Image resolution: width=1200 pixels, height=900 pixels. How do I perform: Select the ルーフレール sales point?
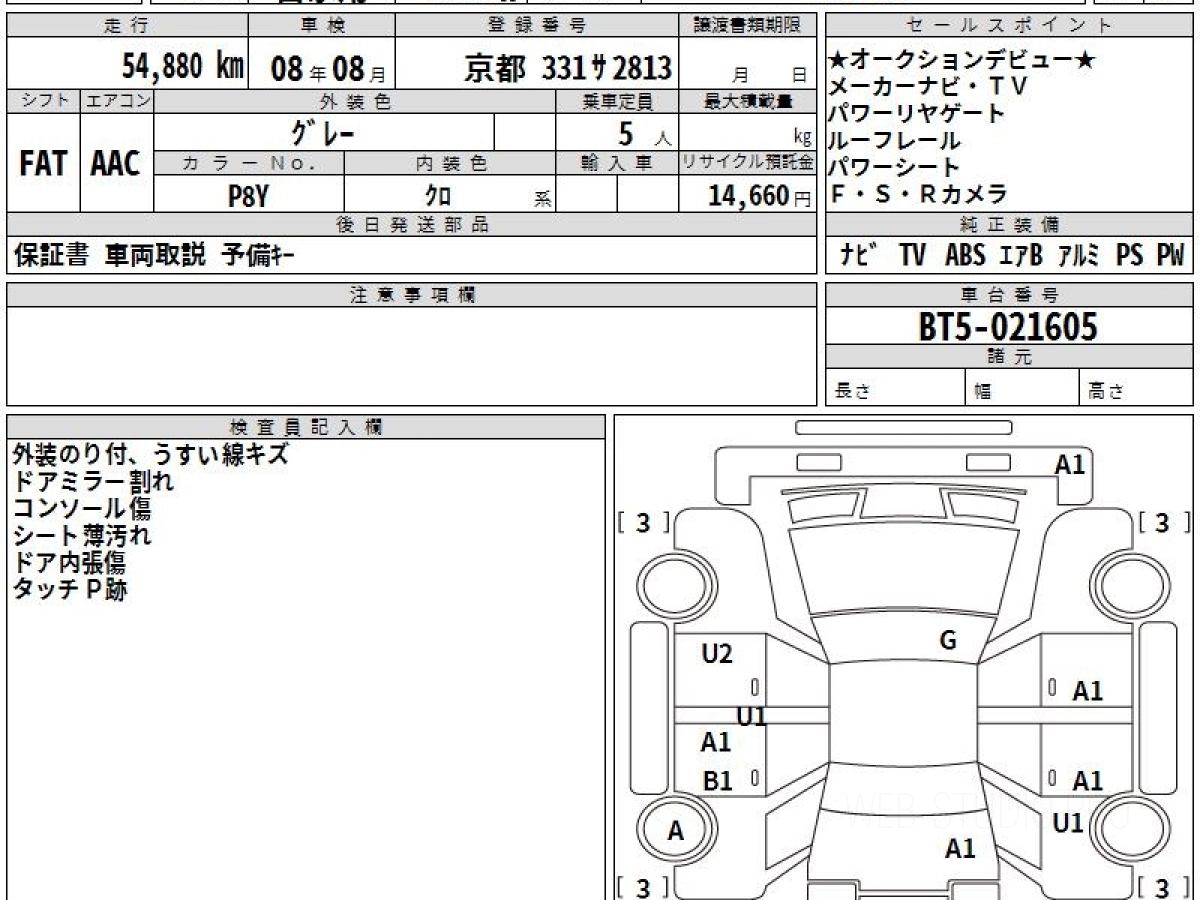895,141
